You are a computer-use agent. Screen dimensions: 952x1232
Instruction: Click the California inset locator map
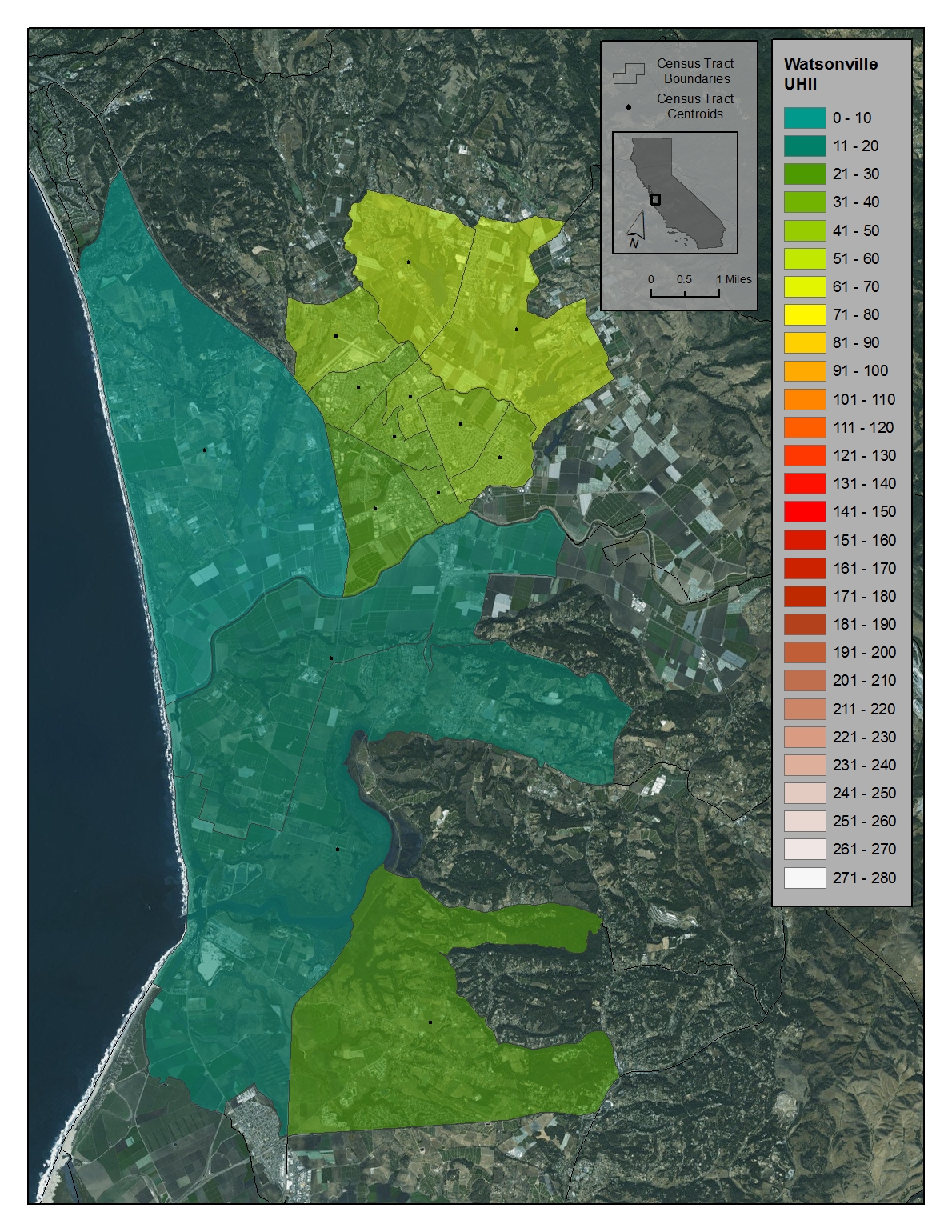point(675,193)
